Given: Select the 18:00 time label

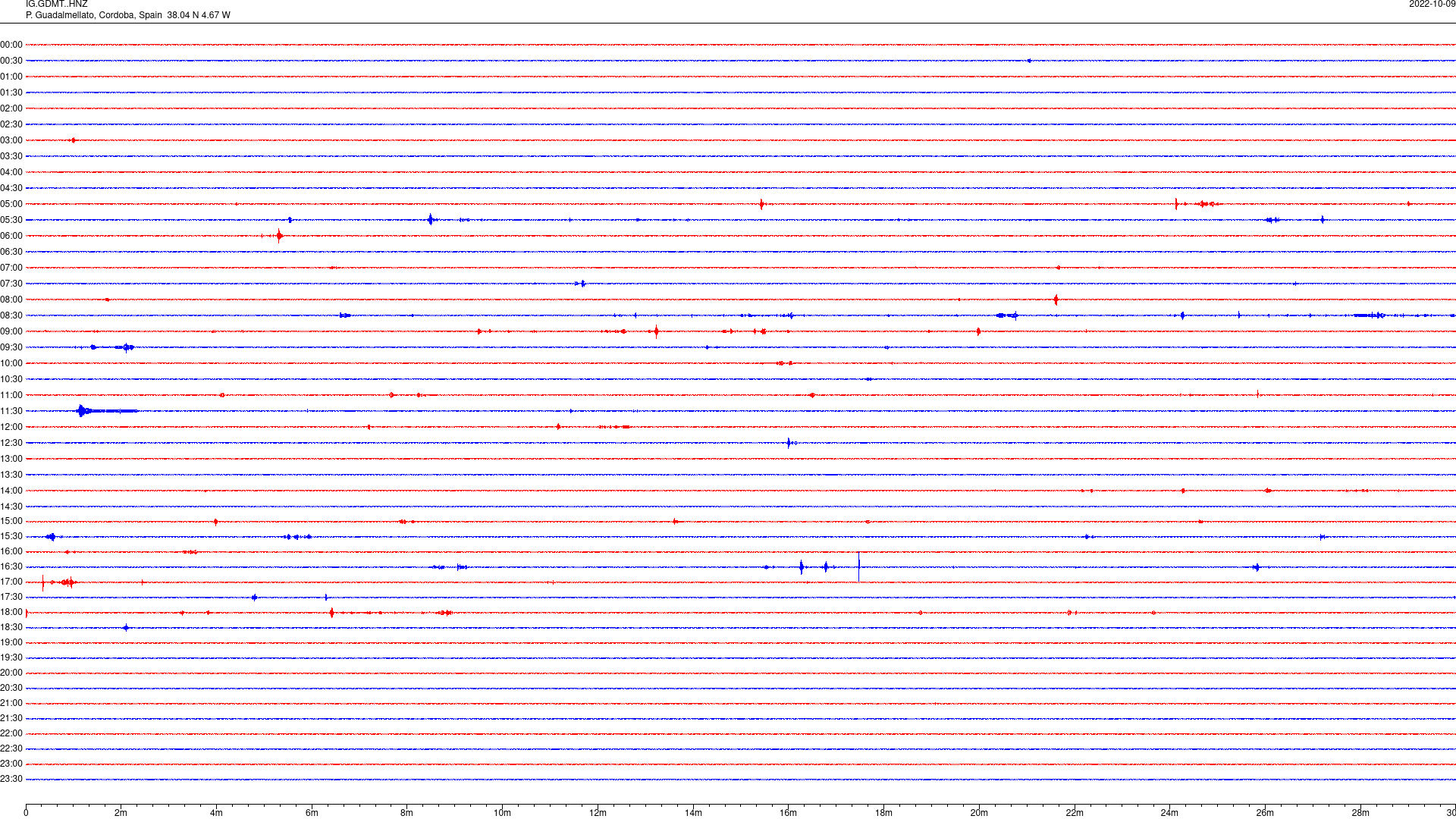Looking at the screenshot, I should (x=11, y=612).
